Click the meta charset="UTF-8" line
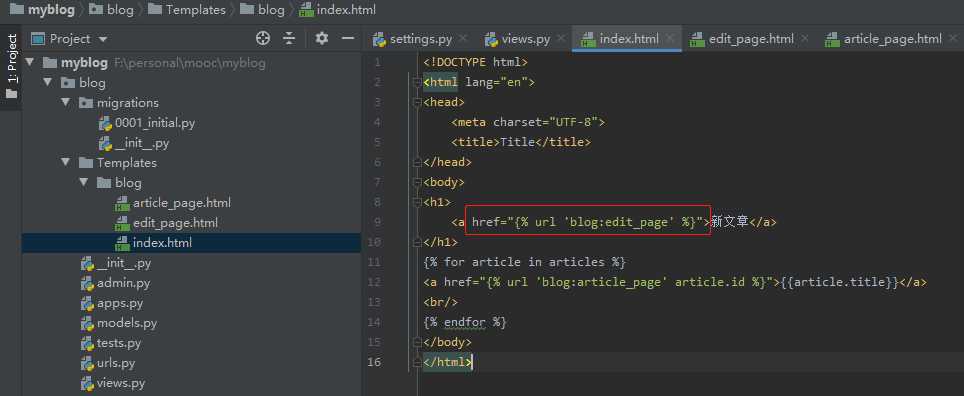Image resolution: width=964 pixels, height=396 pixels. tap(528, 122)
